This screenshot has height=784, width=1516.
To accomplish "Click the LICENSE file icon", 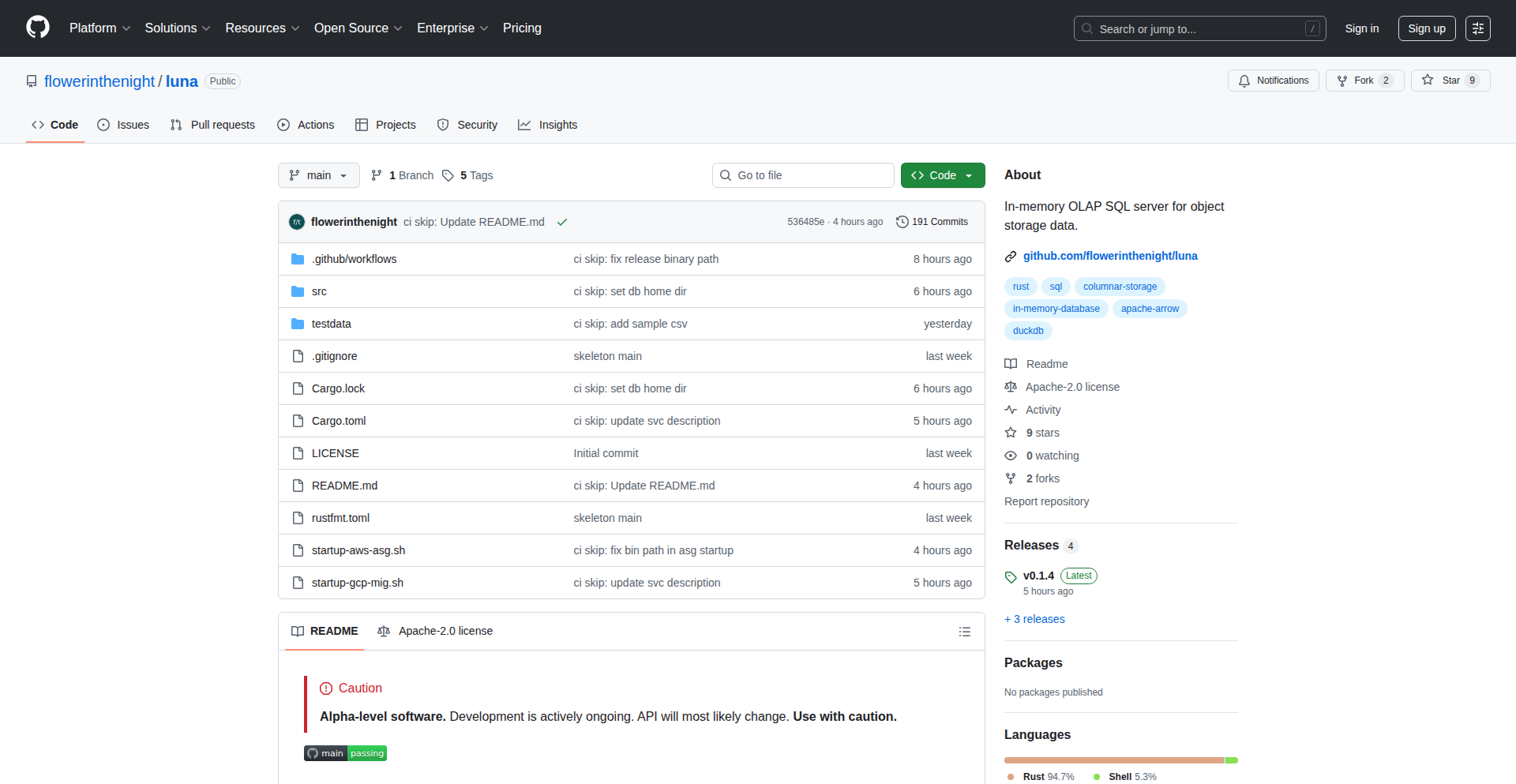I will point(298,453).
